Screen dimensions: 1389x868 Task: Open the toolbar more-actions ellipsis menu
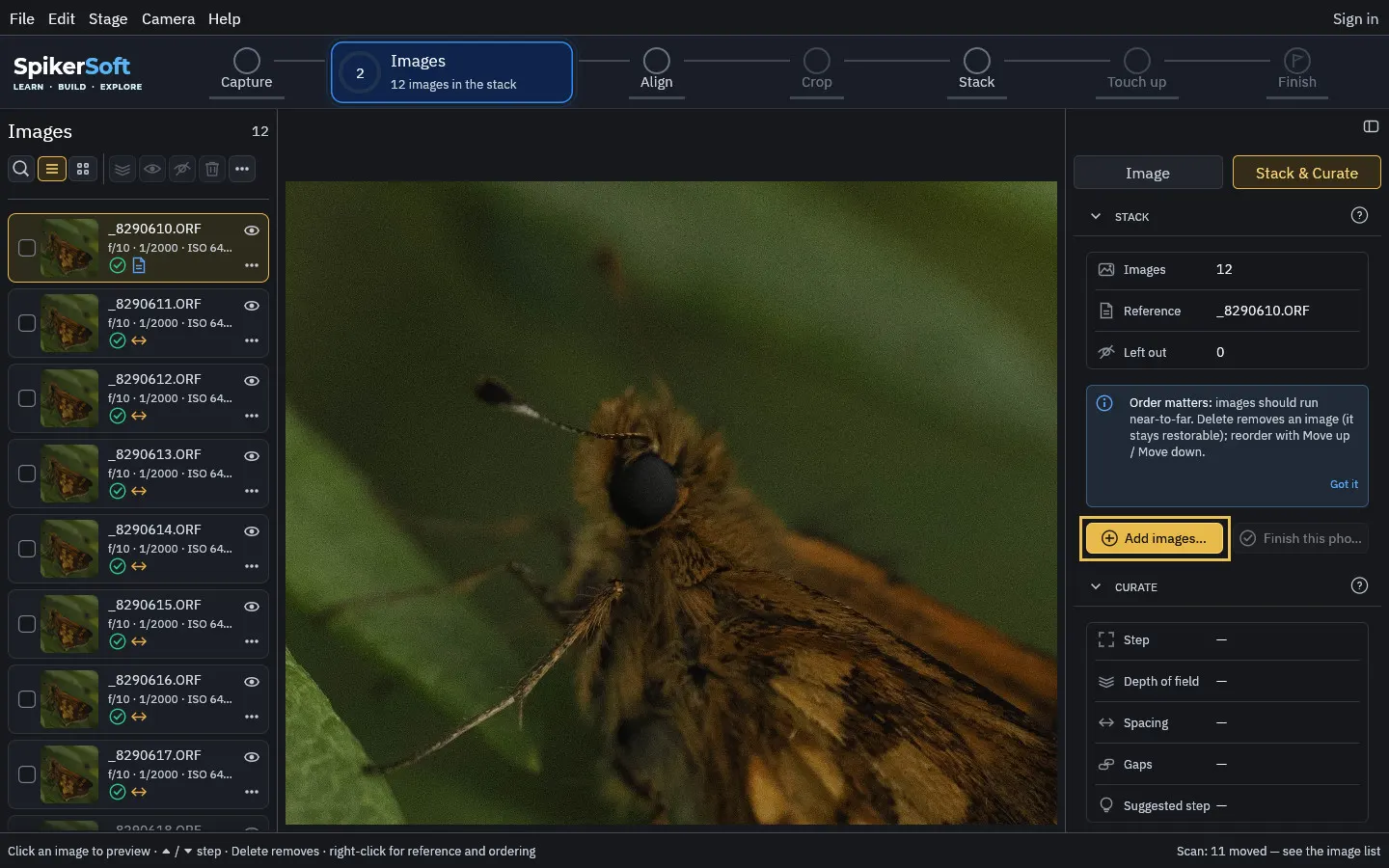click(242, 169)
